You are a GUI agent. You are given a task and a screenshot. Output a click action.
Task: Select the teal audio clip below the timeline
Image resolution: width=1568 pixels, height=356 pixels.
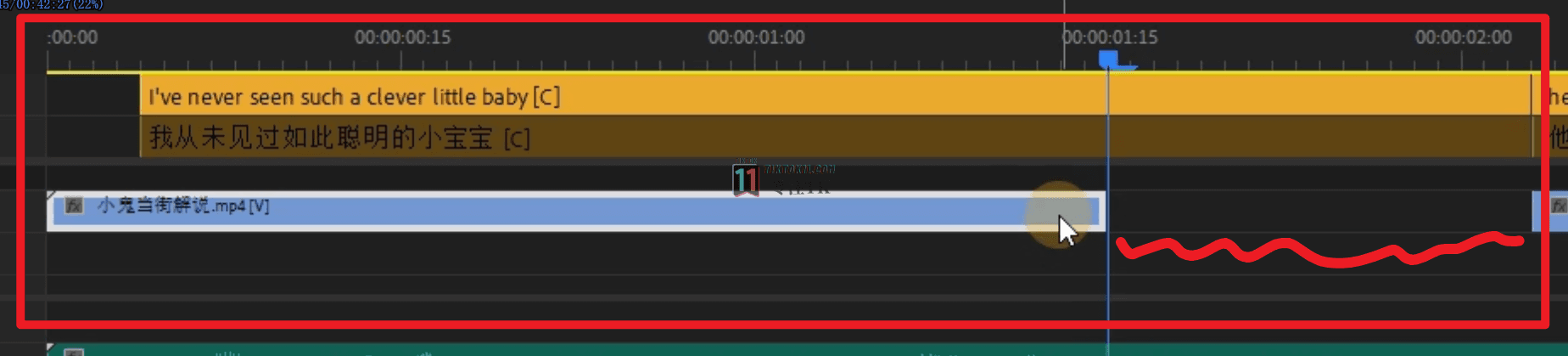pyautogui.click(x=806, y=350)
